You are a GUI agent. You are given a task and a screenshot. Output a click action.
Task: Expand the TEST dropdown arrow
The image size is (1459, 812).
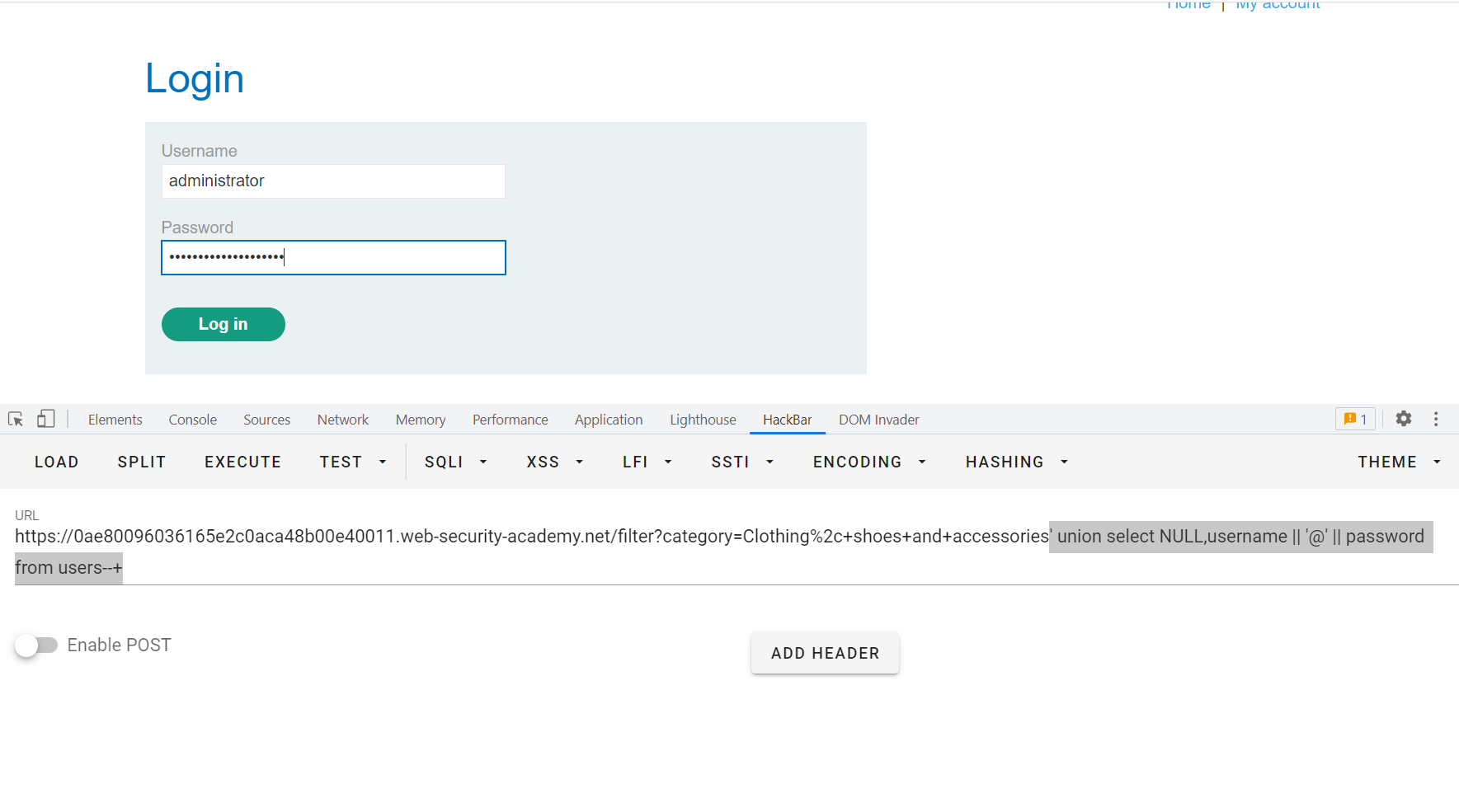[x=383, y=462]
